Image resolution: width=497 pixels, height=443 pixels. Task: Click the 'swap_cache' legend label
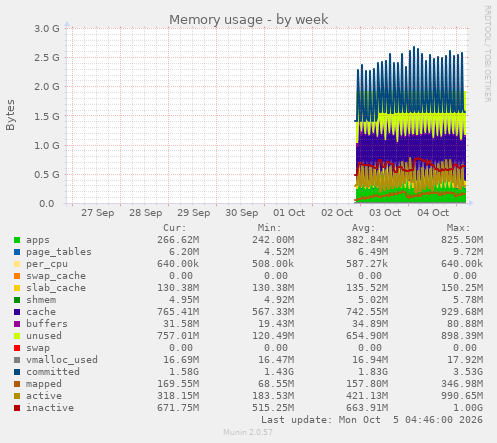point(56,276)
